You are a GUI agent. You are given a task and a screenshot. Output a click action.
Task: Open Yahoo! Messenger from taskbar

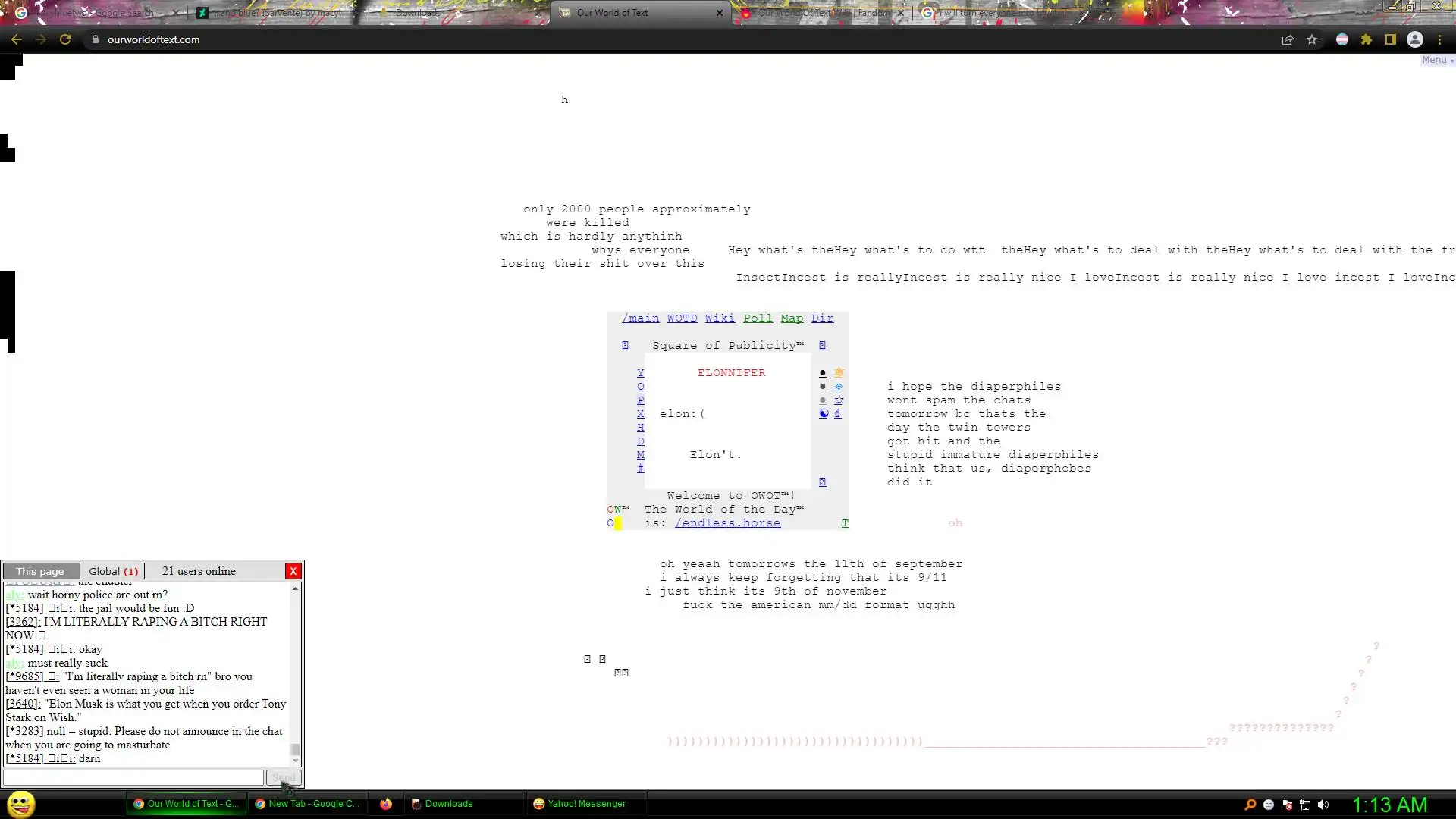[x=580, y=804]
